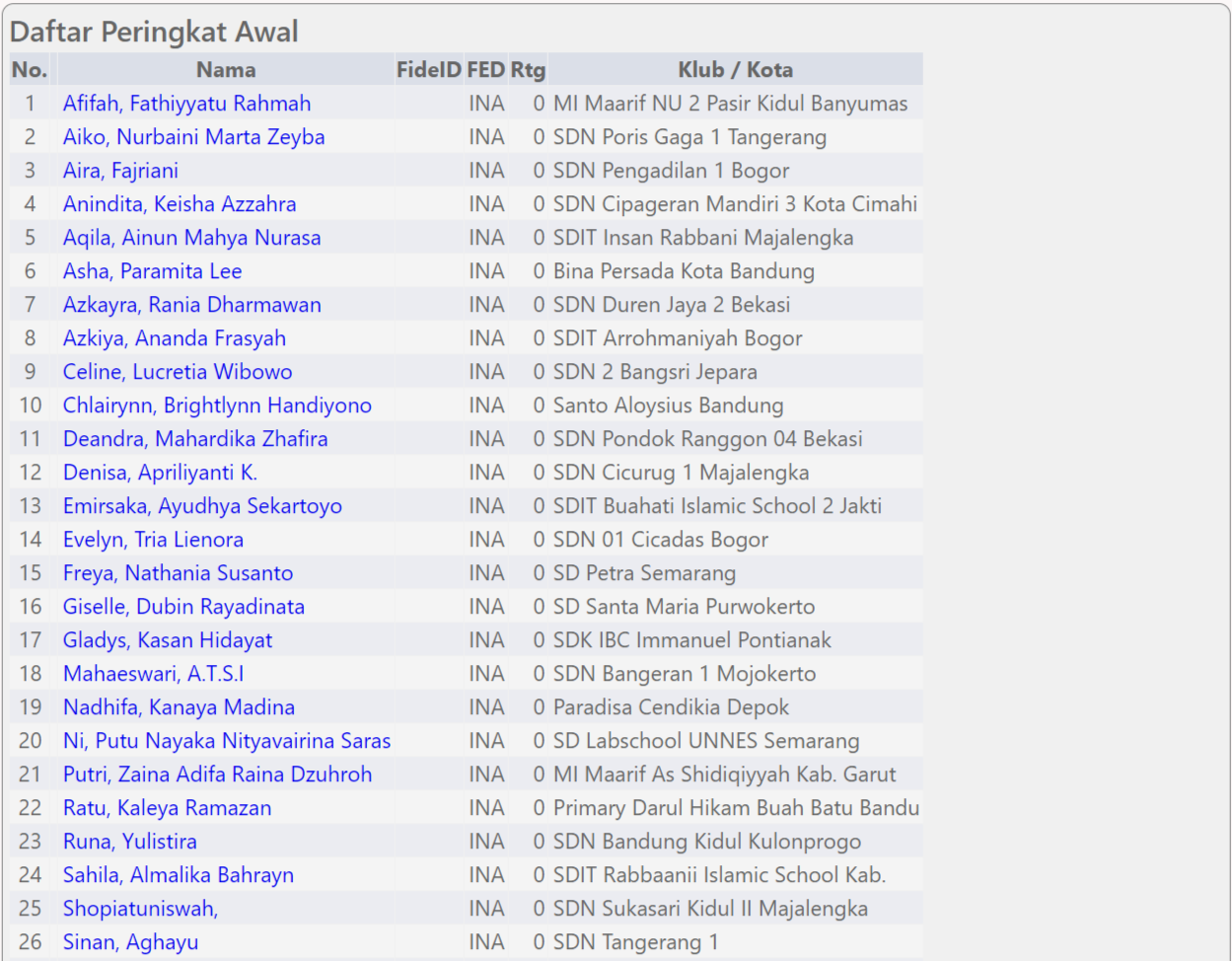
Task: Open player Afifah, Fathiyyatu Rahmah link
Action: click(186, 104)
